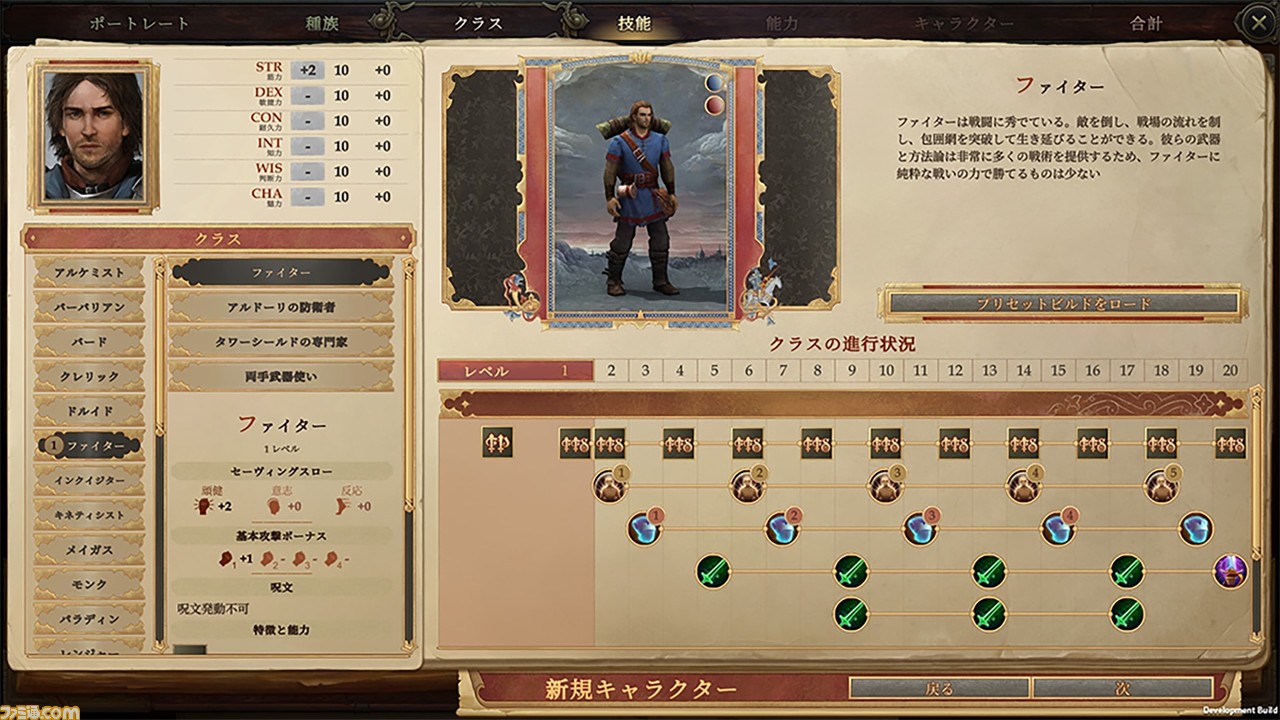1280x720 pixels.
Task: Select level 10 in the class progression
Action: point(886,371)
